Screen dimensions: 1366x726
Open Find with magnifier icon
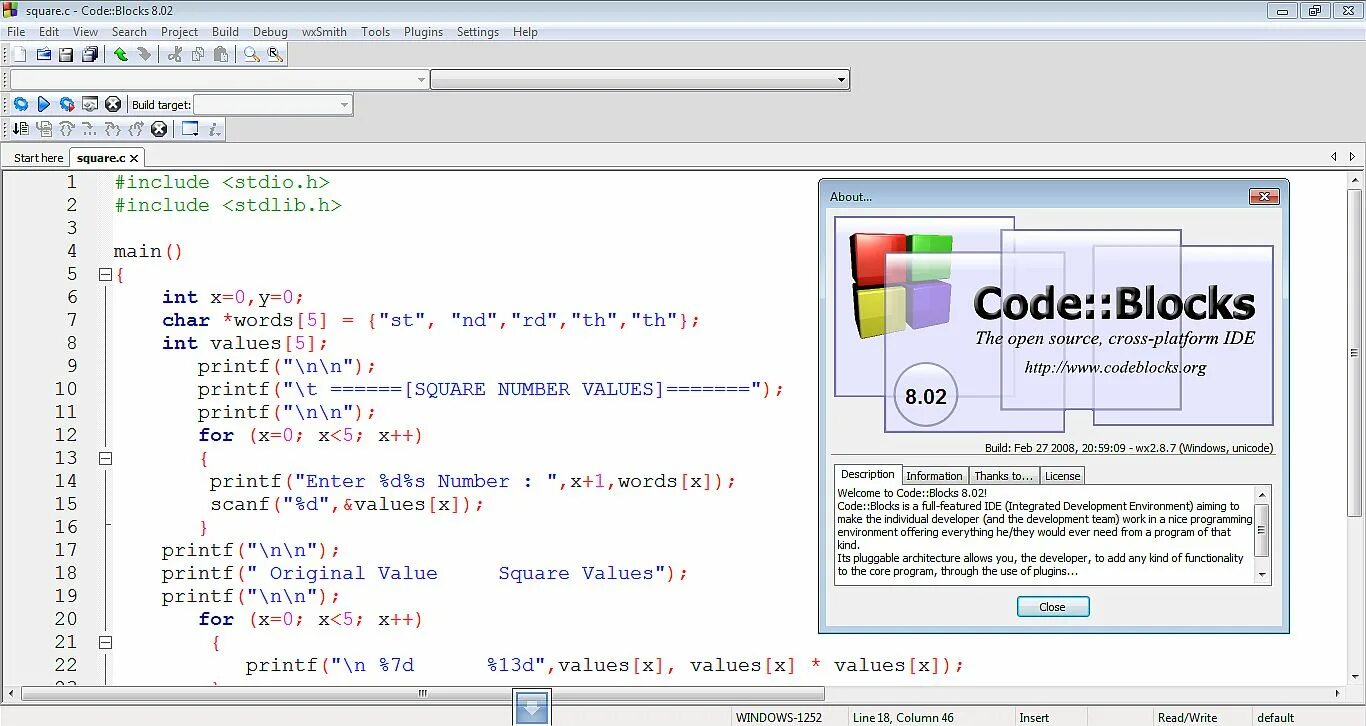point(252,55)
